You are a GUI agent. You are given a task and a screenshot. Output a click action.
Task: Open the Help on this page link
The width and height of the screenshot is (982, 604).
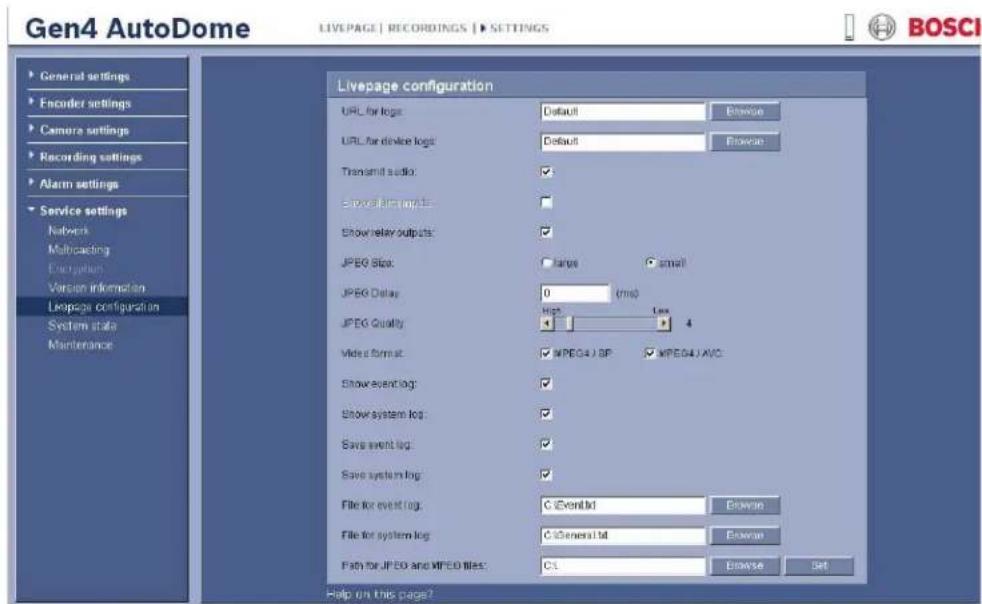[380, 594]
